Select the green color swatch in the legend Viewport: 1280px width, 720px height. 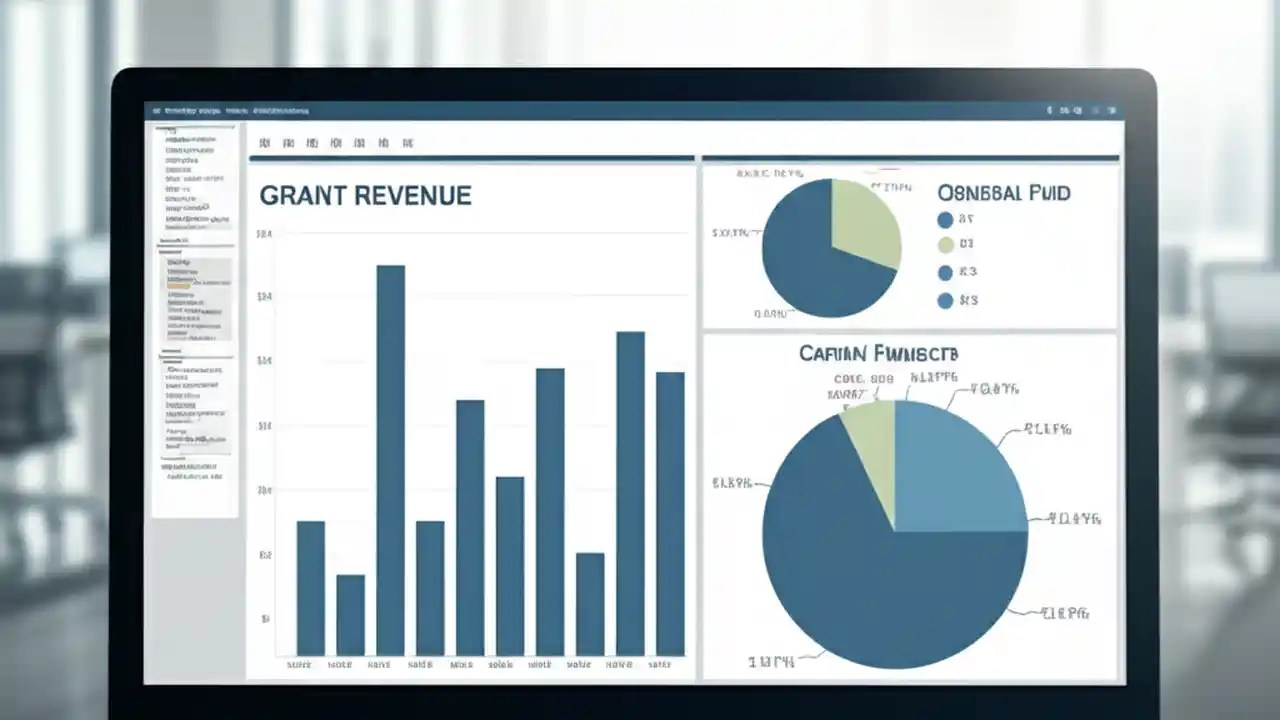click(x=945, y=245)
